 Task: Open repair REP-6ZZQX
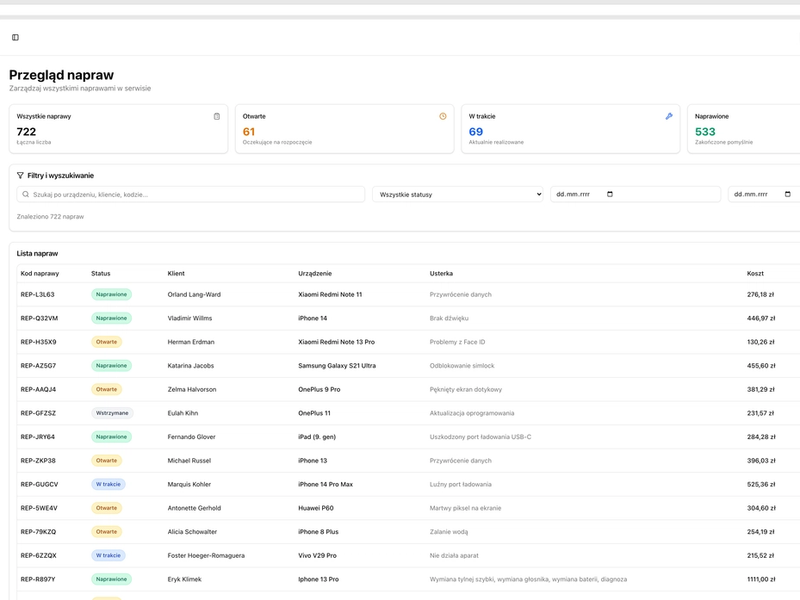[38, 556]
